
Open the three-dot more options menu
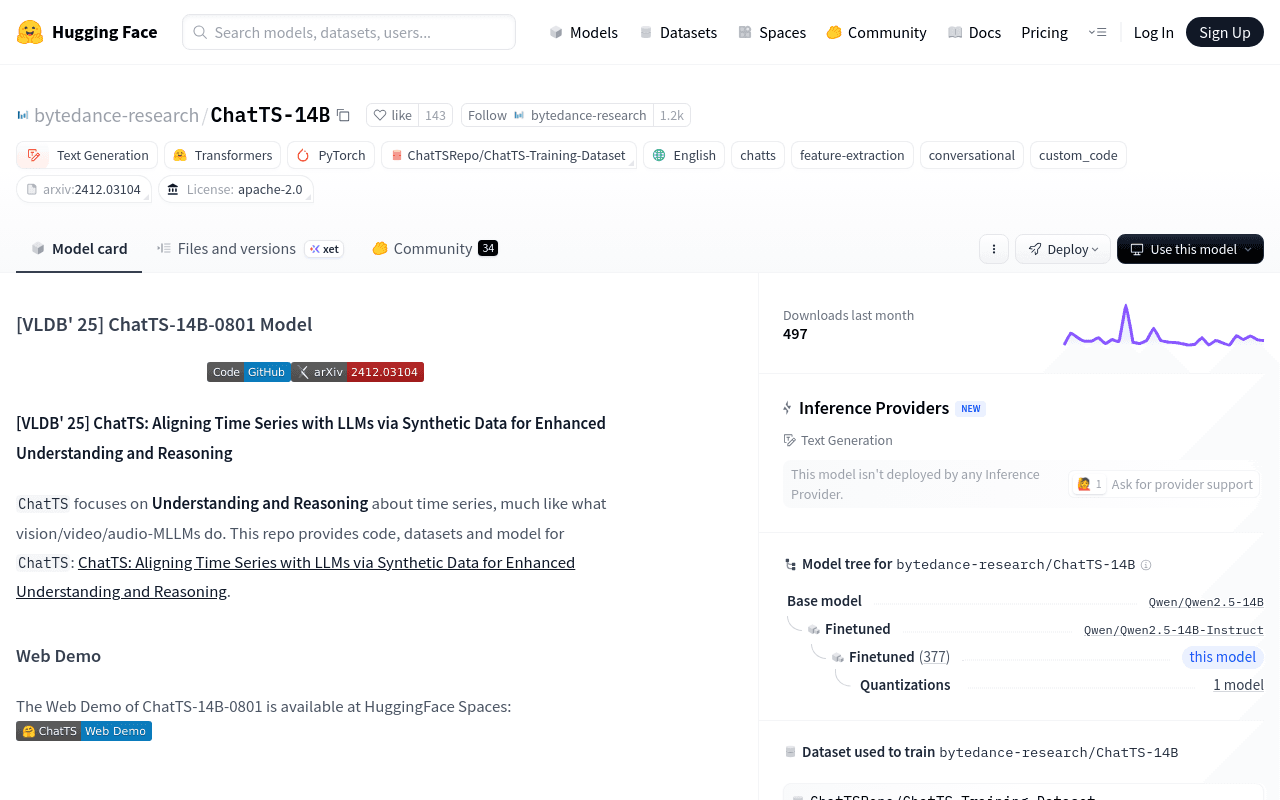point(993,249)
